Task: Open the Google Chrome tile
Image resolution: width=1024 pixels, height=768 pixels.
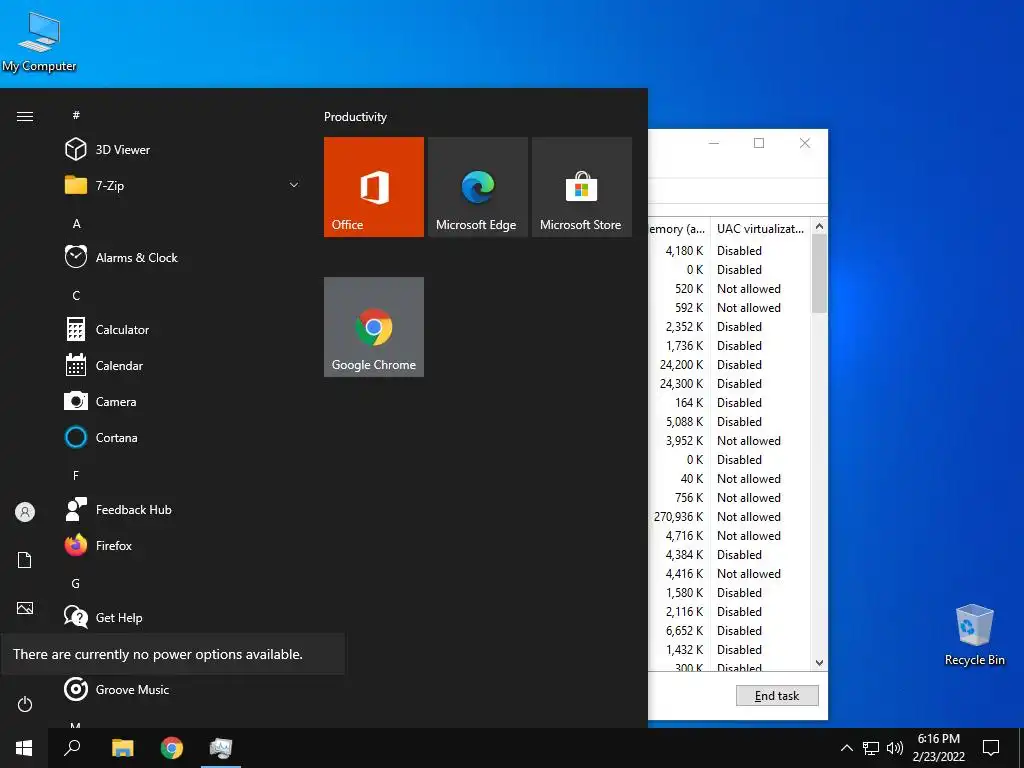Action: [374, 327]
